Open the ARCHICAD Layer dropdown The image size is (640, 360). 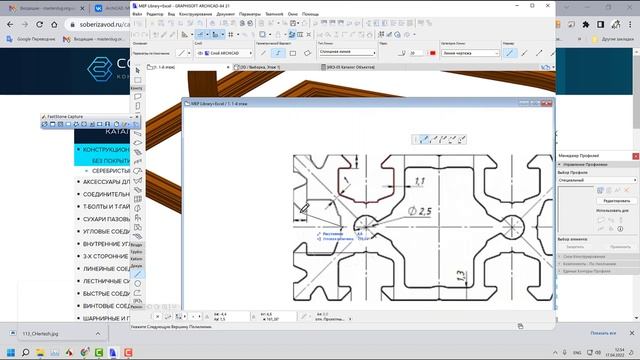(x=224, y=53)
